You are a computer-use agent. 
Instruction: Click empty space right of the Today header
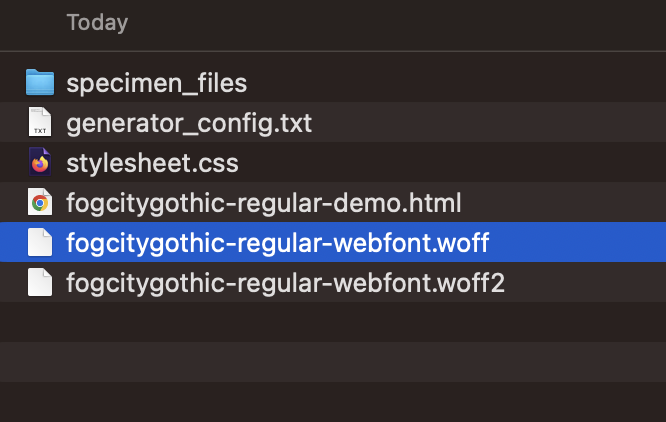(400, 22)
